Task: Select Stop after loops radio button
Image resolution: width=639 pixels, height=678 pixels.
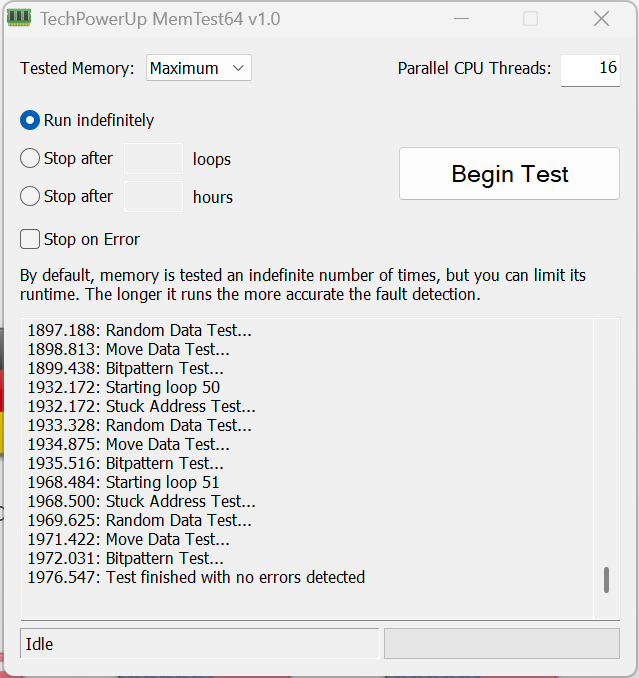Action: pyautogui.click(x=30, y=158)
